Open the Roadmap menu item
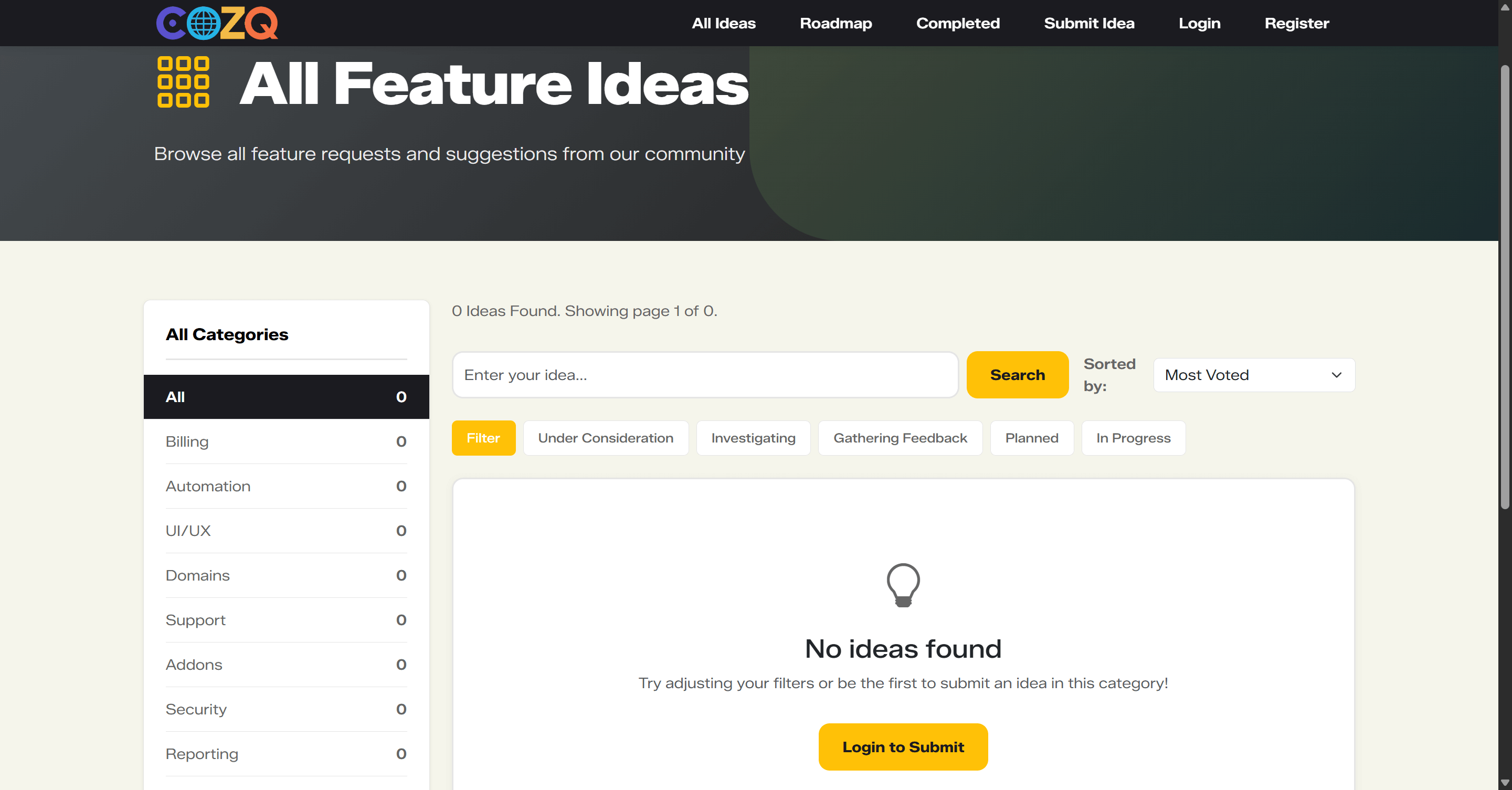Viewport: 1512px width, 790px height. click(x=835, y=24)
